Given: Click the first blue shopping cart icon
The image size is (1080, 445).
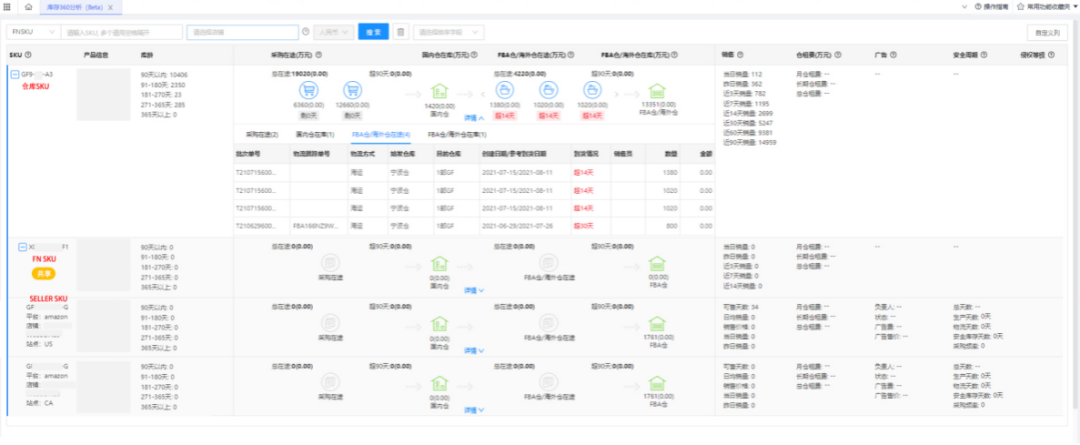Looking at the screenshot, I should pyautogui.click(x=302, y=91).
